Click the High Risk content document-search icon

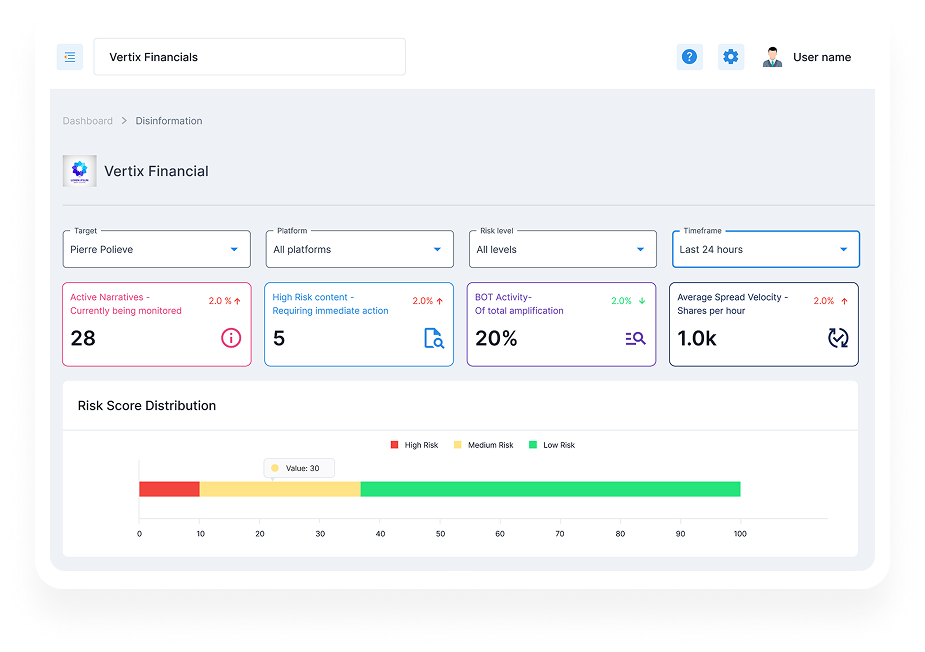point(434,338)
